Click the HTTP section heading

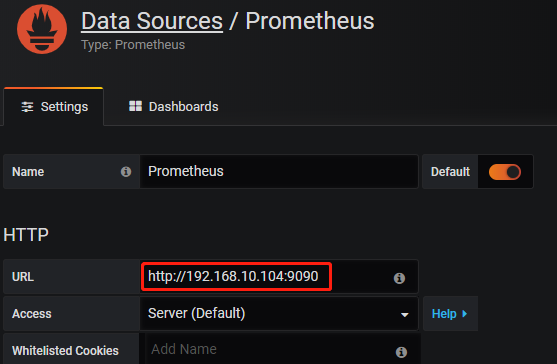pos(26,235)
